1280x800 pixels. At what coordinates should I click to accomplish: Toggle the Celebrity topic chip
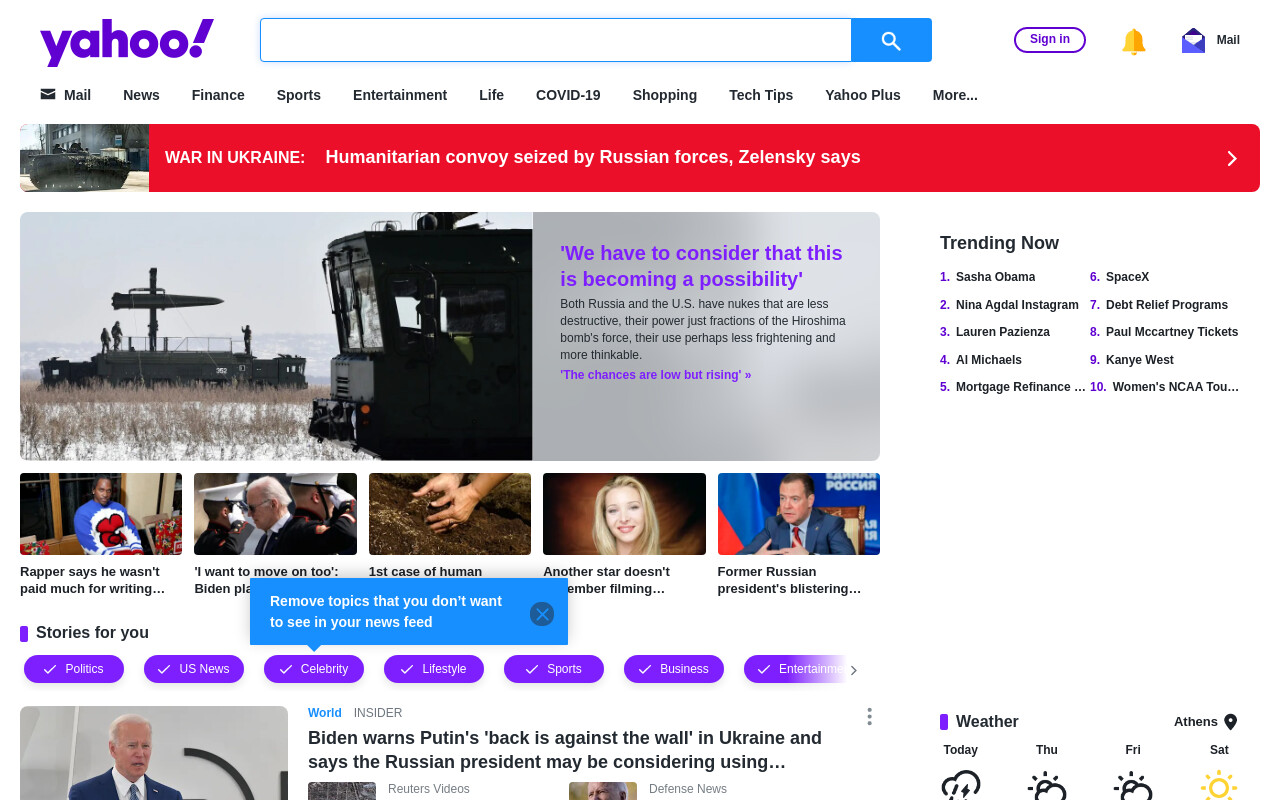314,669
